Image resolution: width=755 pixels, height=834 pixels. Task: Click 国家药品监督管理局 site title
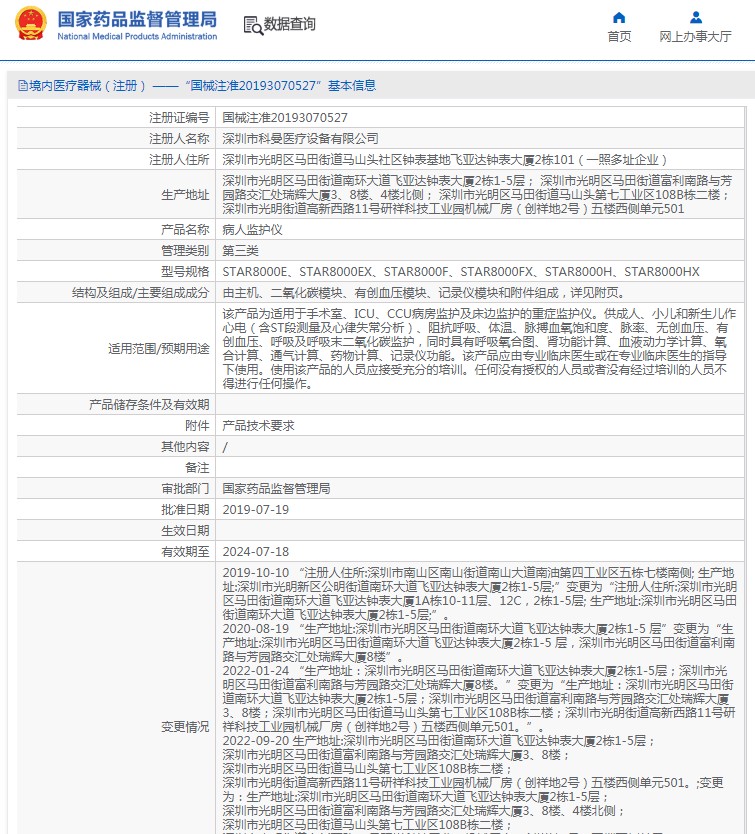point(137,20)
